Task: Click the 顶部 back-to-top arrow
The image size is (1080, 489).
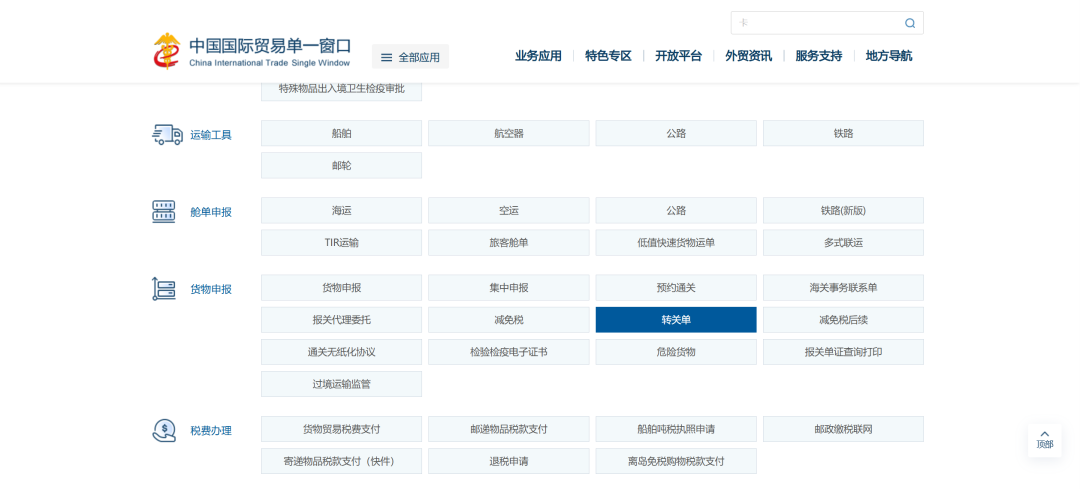Action: click(1044, 439)
